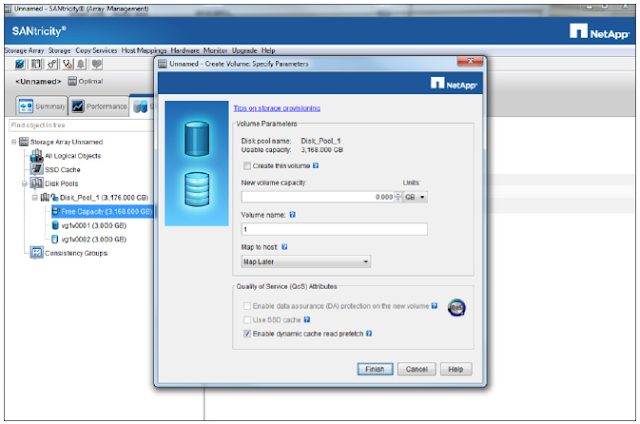Click the All Logical Objects icon
This screenshot has height=424, width=640.
(x=37, y=155)
